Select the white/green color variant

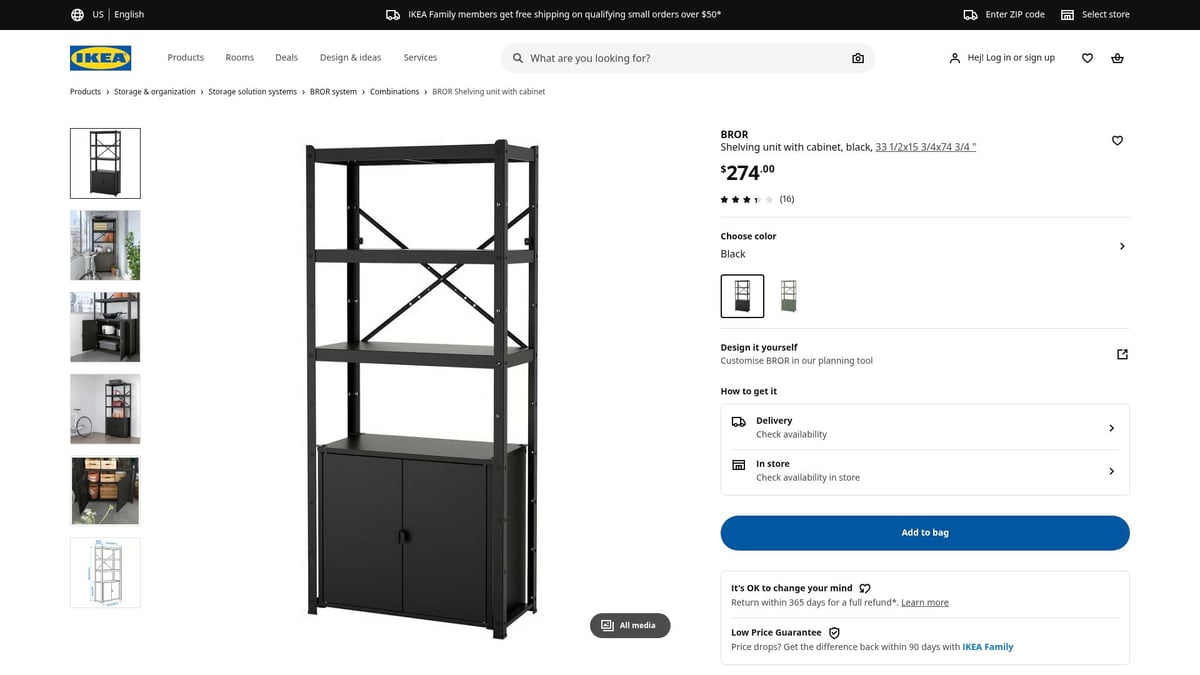[x=788, y=295]
